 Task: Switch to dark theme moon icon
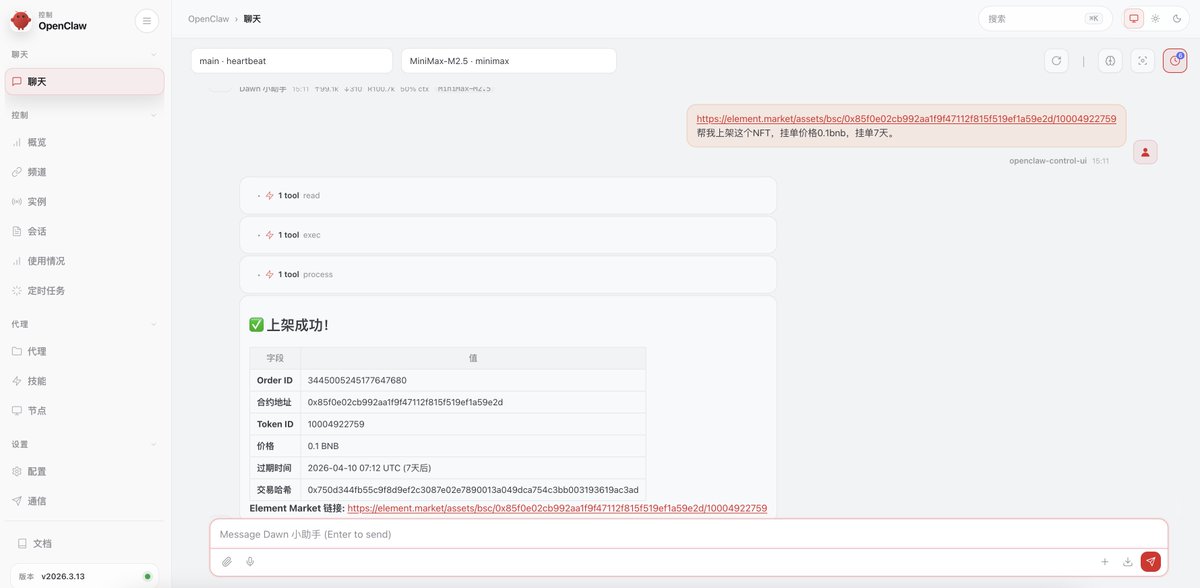click(x=1176, y=18)
